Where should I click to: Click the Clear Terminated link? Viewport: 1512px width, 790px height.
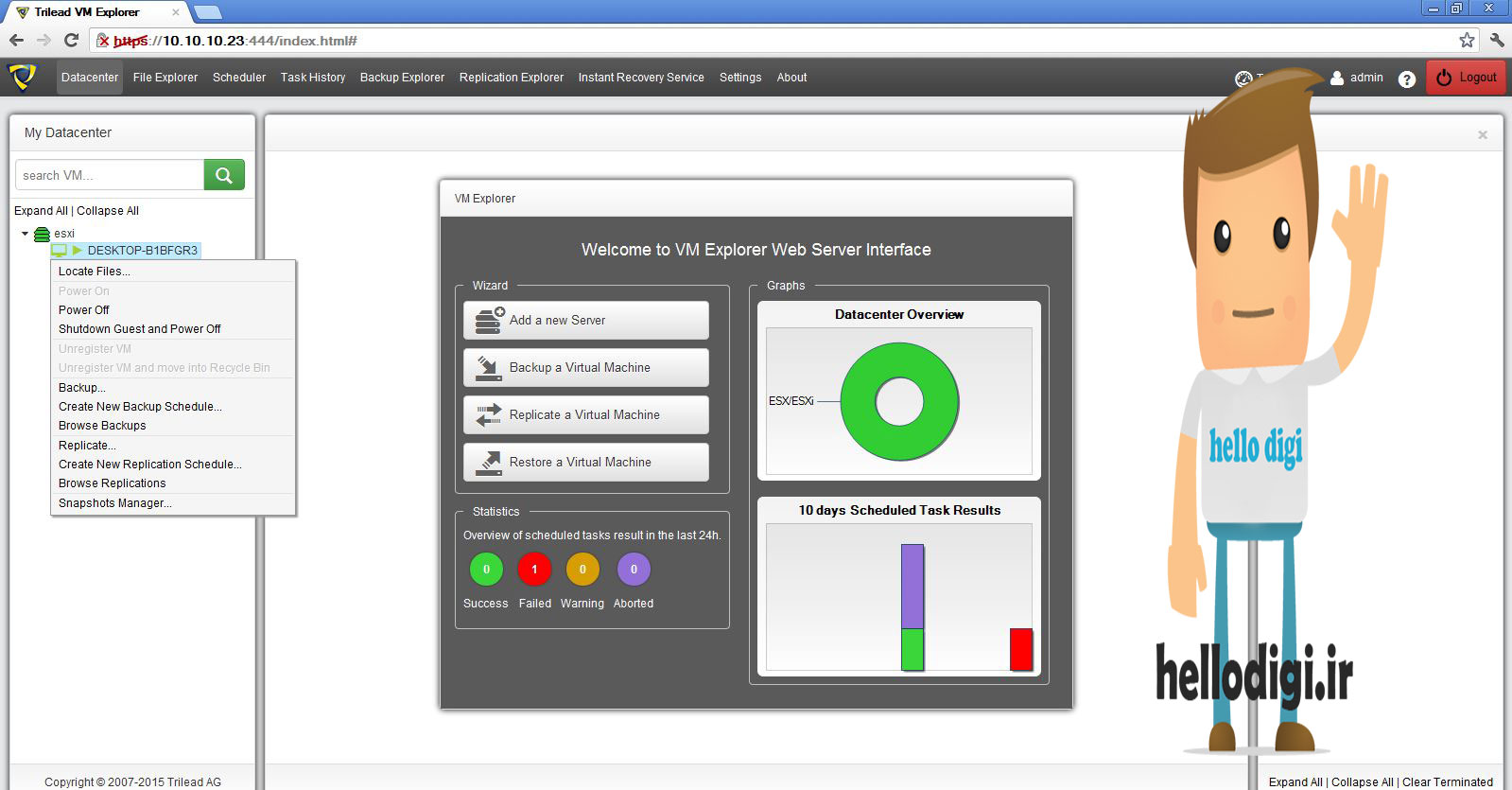tap(1448, 782)
